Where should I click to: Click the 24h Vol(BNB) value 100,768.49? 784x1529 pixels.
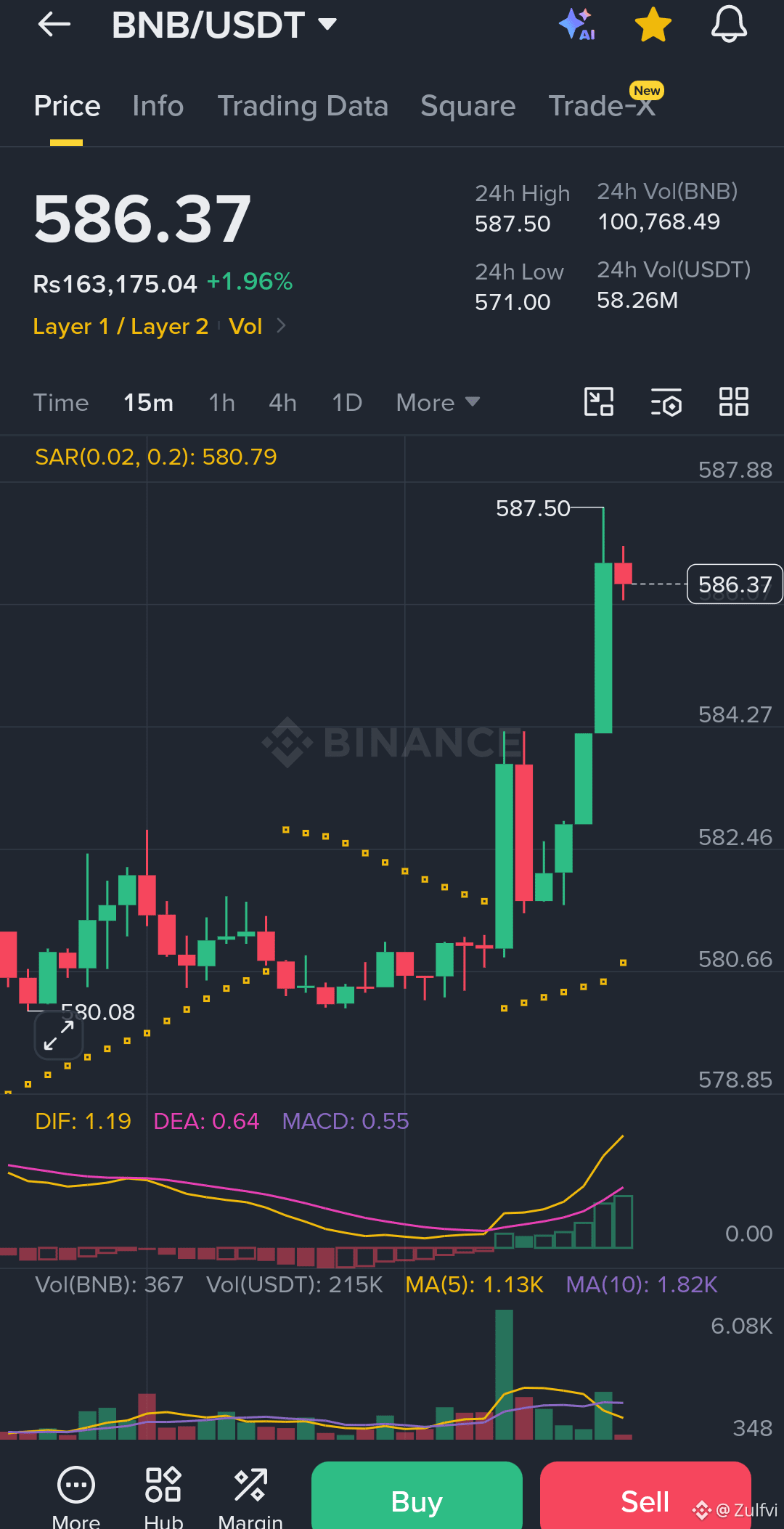click(x=658, y=221)
